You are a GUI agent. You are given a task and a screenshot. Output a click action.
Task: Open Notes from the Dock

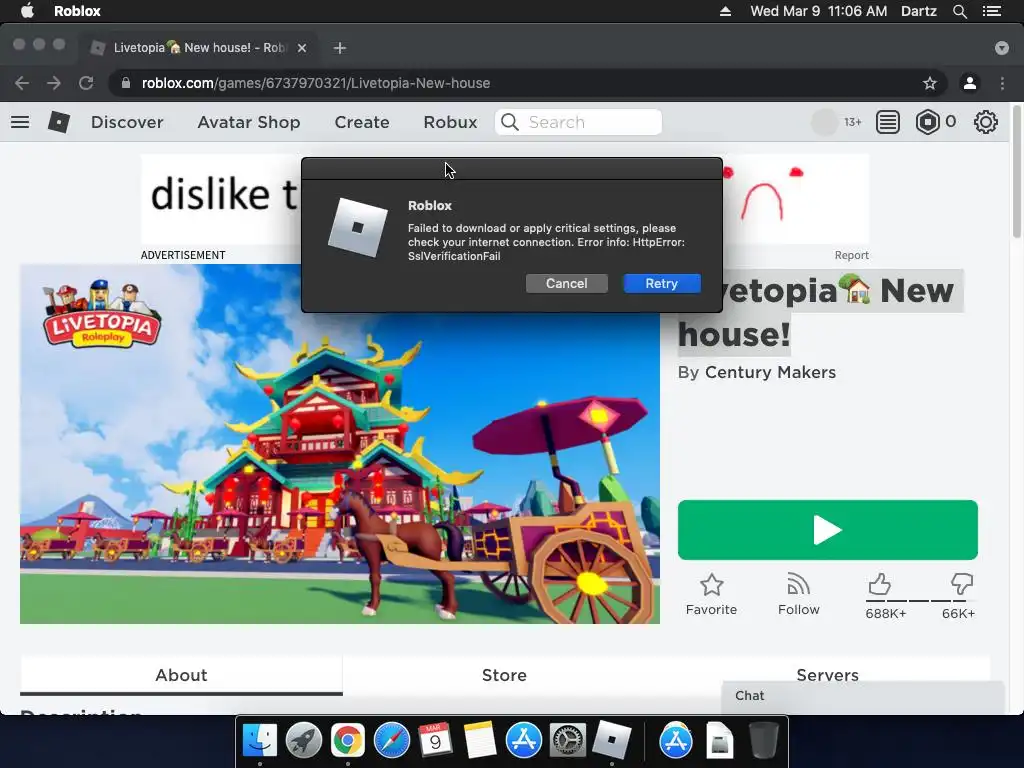click(479, 740)
